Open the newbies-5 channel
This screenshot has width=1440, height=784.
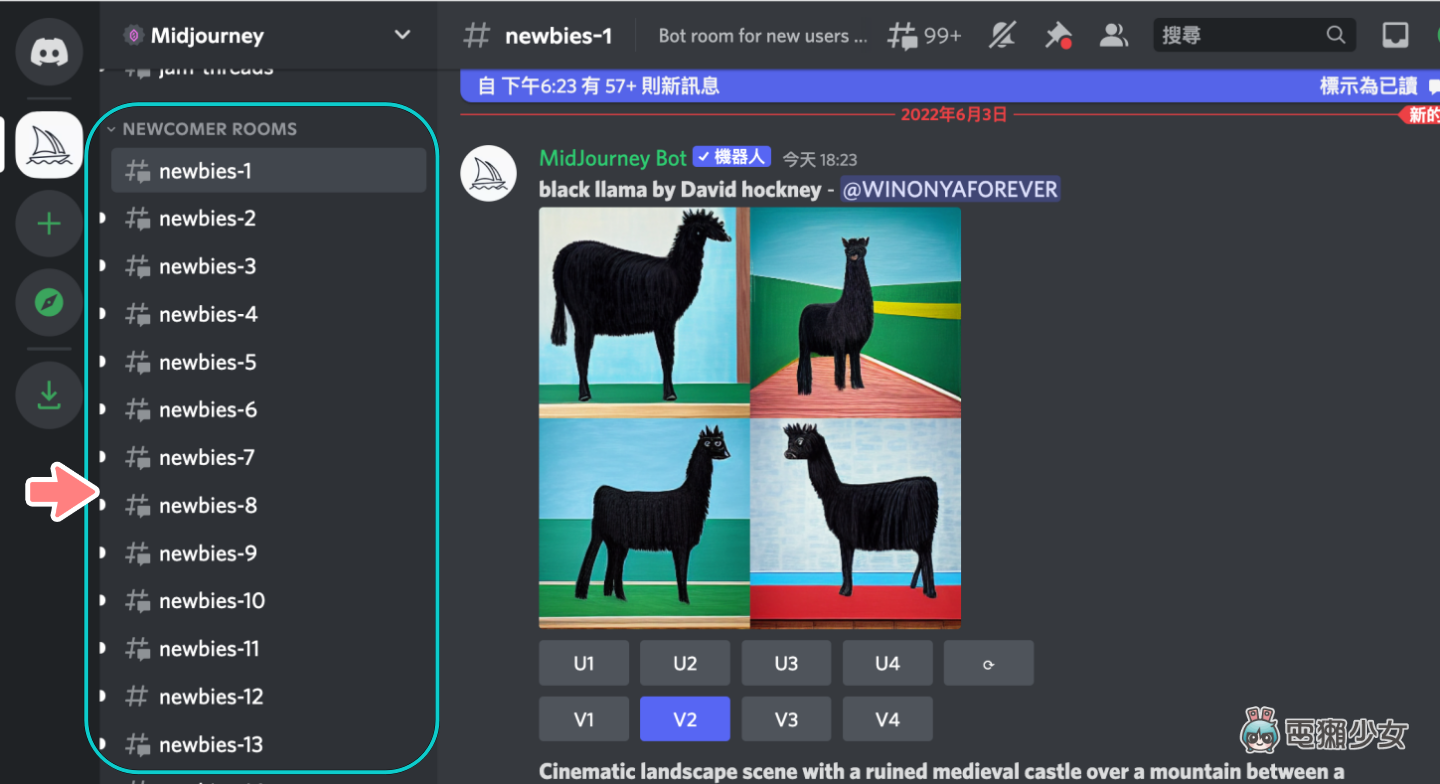click(269, 362)
